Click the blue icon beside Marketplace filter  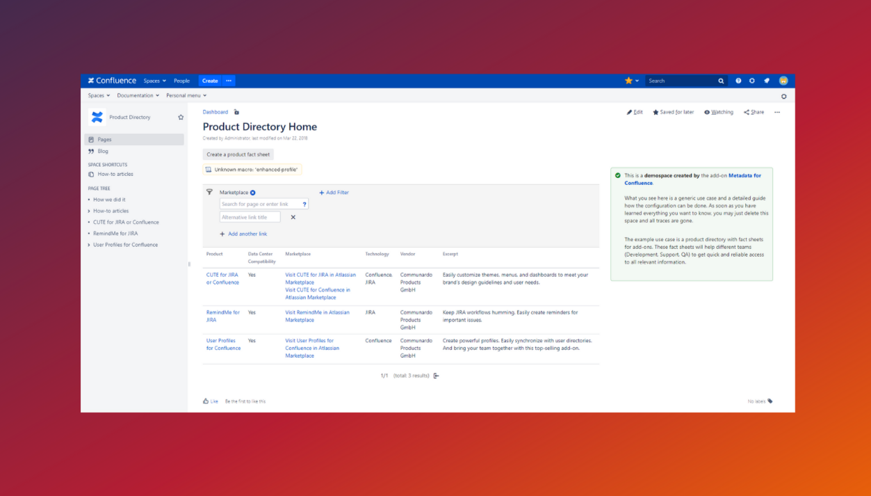[x=253, y=193]
